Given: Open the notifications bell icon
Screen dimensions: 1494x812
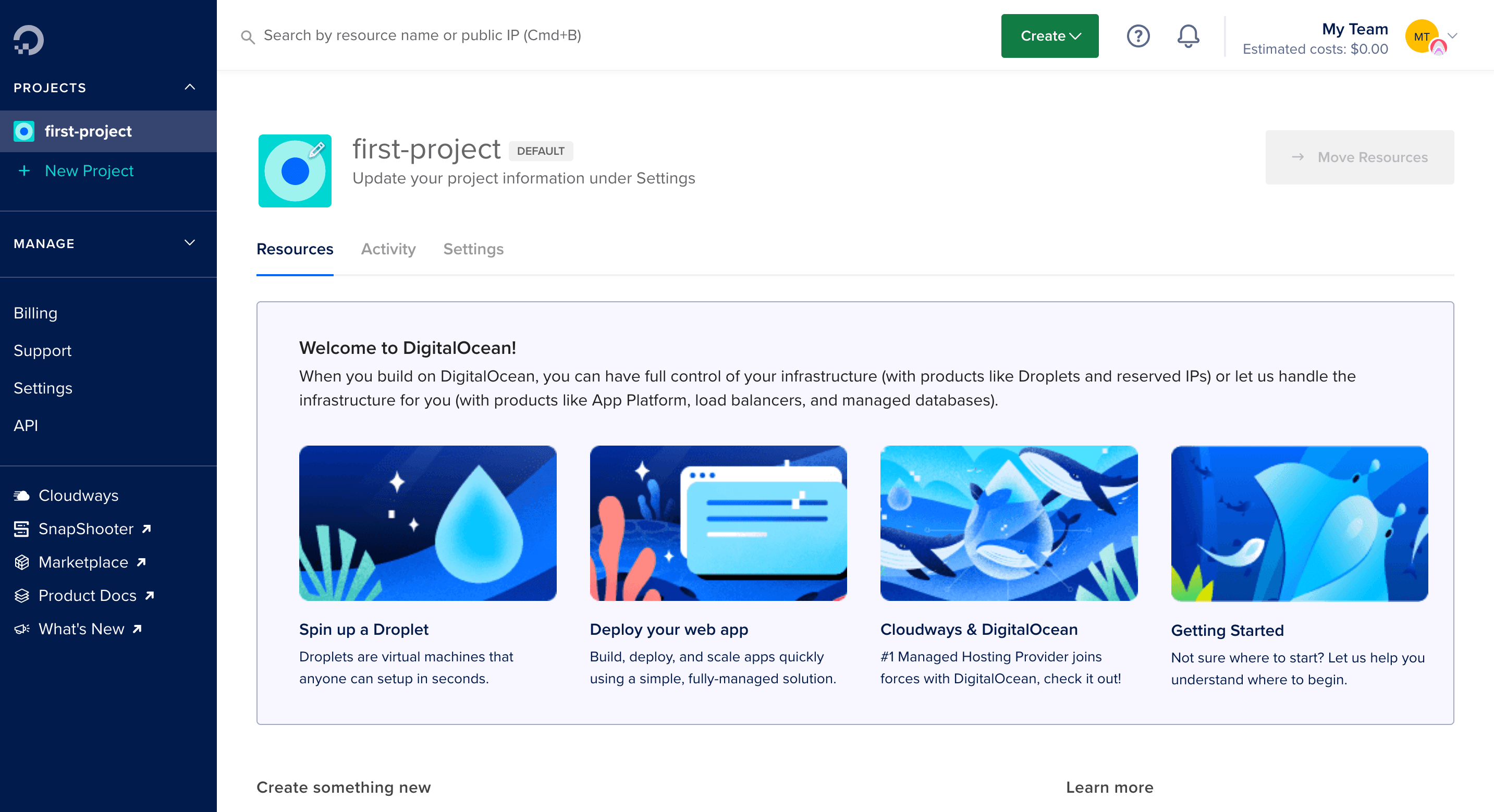Looking at the screenshot, I should [x=1188, y=36].
